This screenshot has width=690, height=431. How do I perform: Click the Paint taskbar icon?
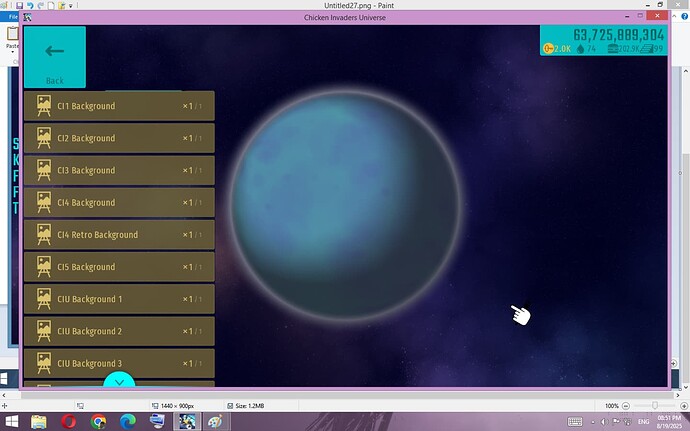pos(215,422)
